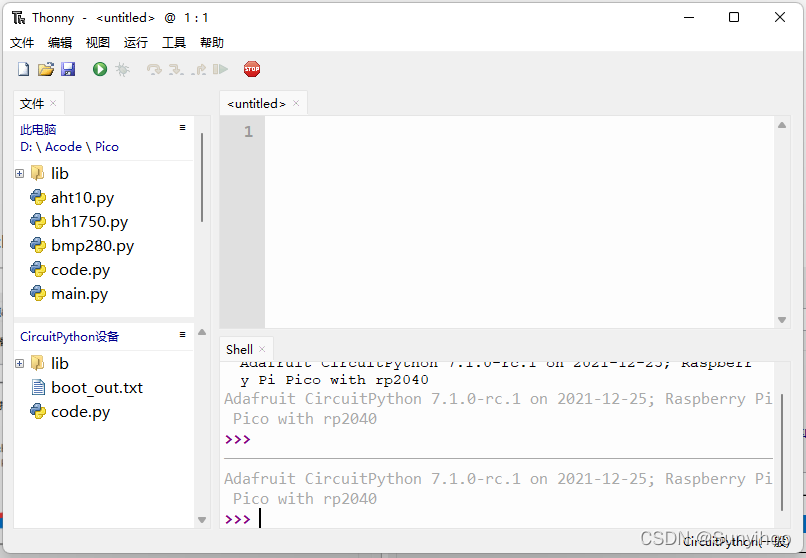
Task: Expand the lib folder under 此电脑
Action: pyautogui.click(x=20, y=174)
